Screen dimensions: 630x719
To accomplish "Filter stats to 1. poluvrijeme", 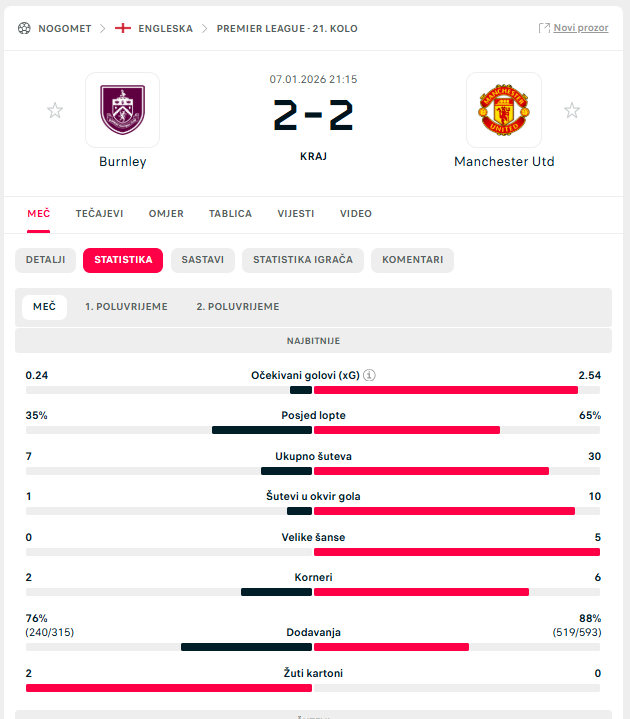I will [126, 307].
